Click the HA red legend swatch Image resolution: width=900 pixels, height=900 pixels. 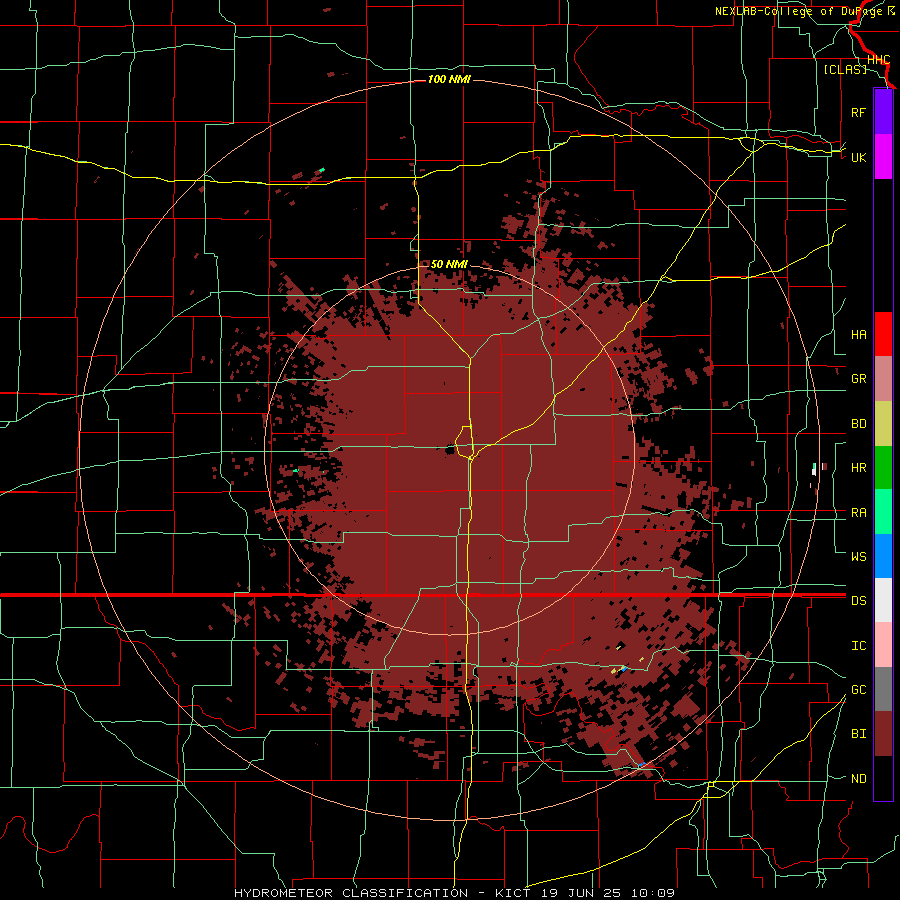click(x=883, y=334)
